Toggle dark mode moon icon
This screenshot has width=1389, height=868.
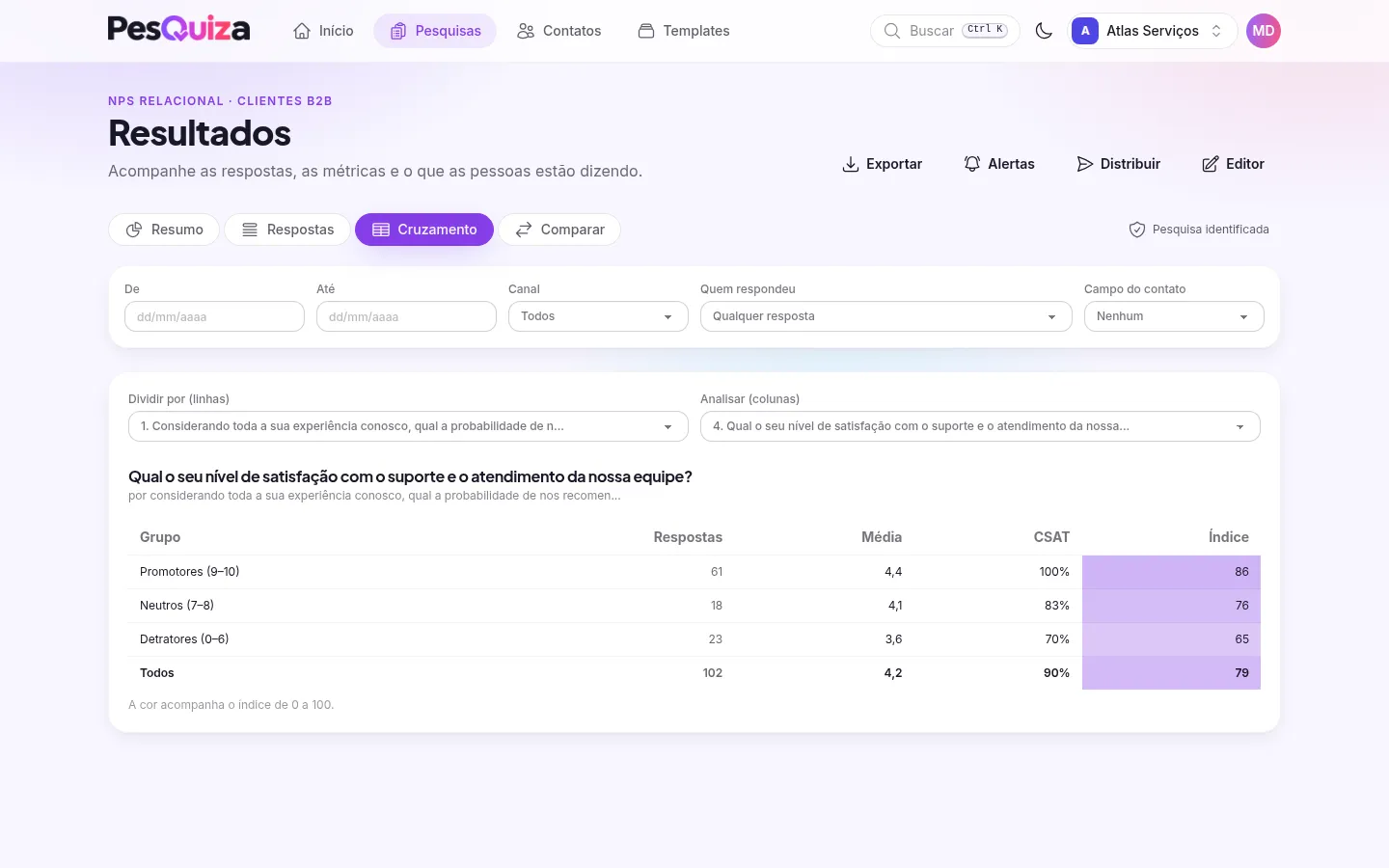(x=1044, y=31)
